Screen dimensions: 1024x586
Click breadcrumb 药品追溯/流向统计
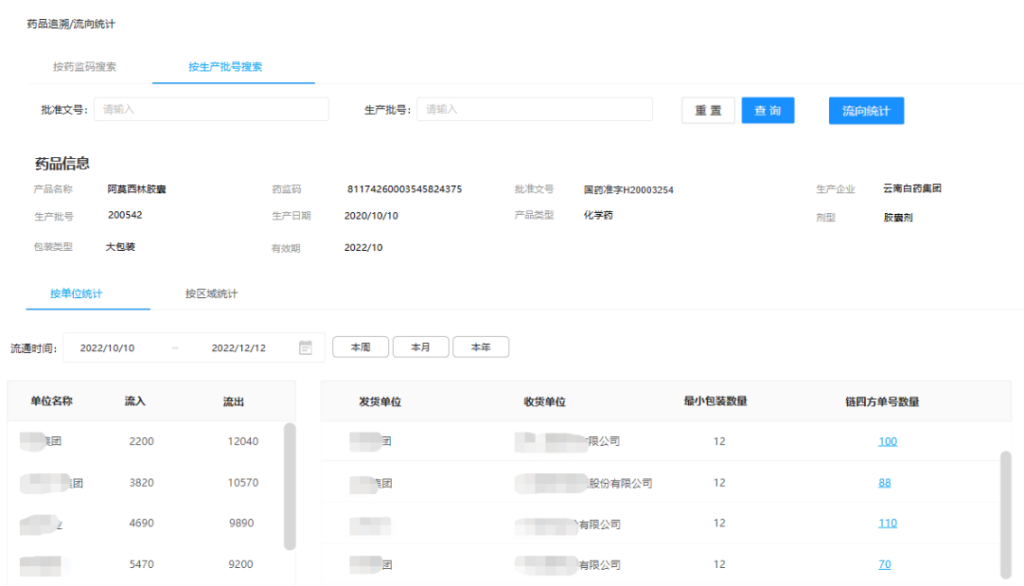pyautogui.click(x=71, y=24)
